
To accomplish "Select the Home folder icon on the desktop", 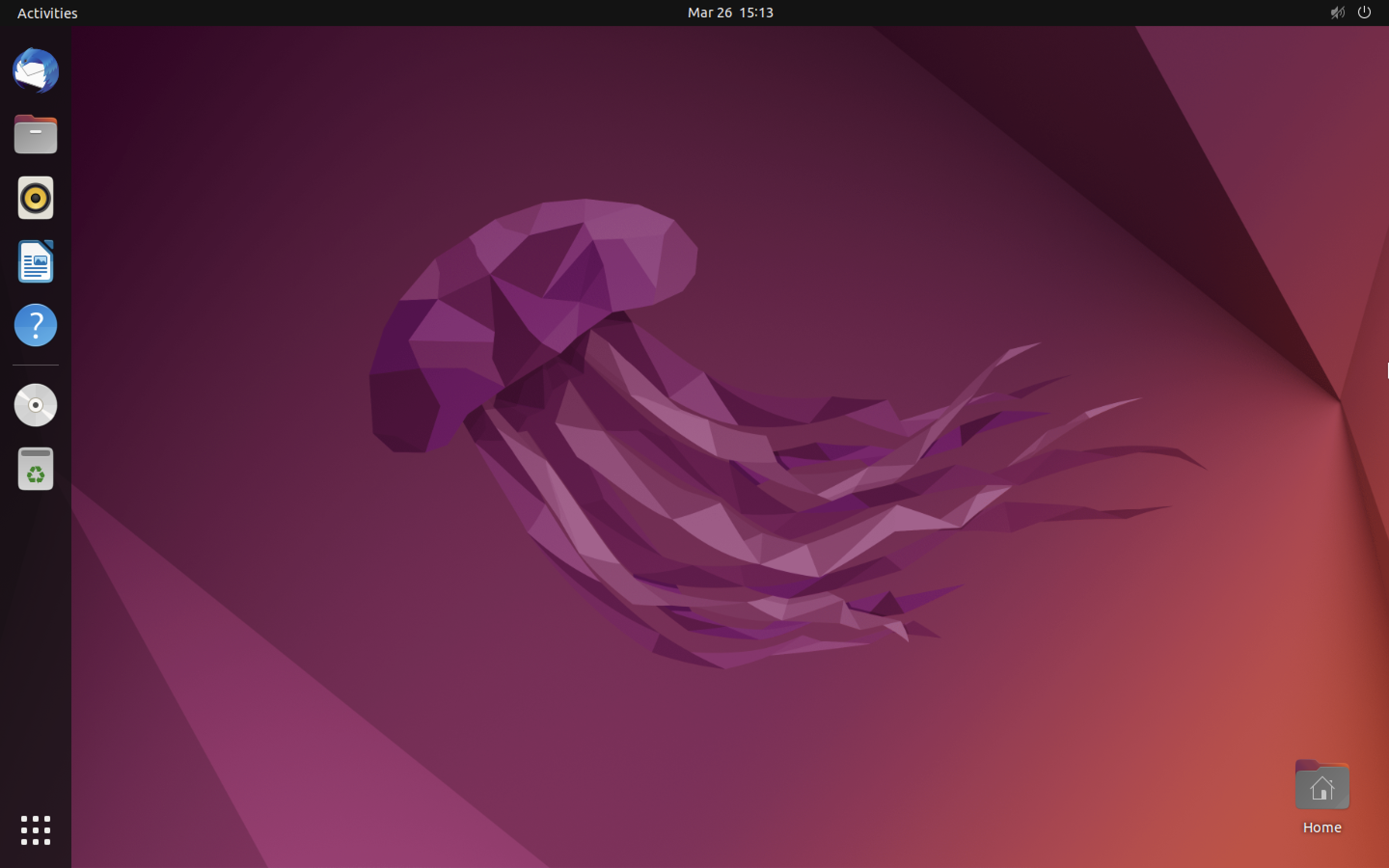I will coord(1322,786).
